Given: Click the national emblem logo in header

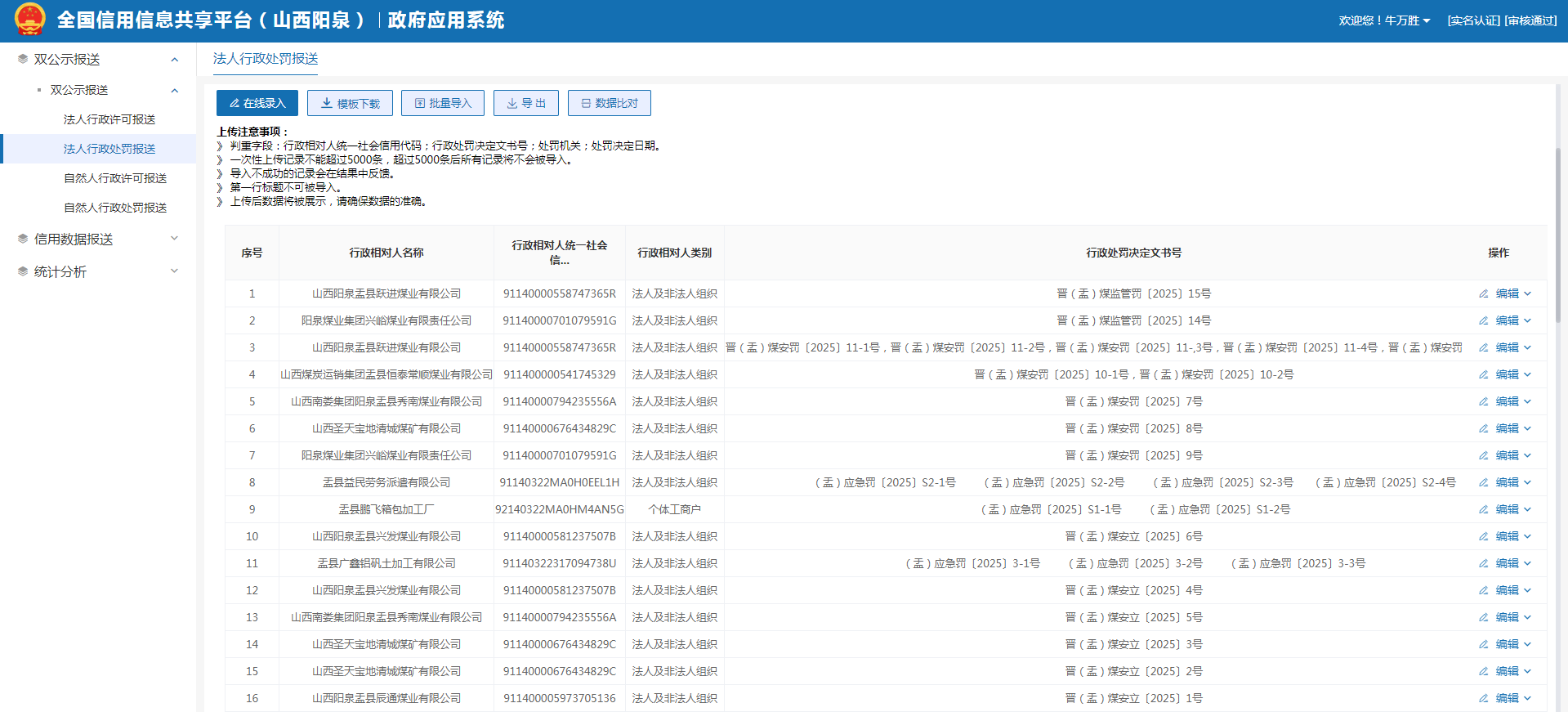Looking at the screenshot, I should [30, 20].
